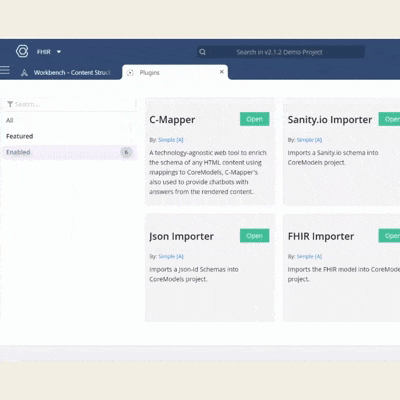Click the Plugins tab icon
Screen dimensions: 400x400
tap(130, 73)
